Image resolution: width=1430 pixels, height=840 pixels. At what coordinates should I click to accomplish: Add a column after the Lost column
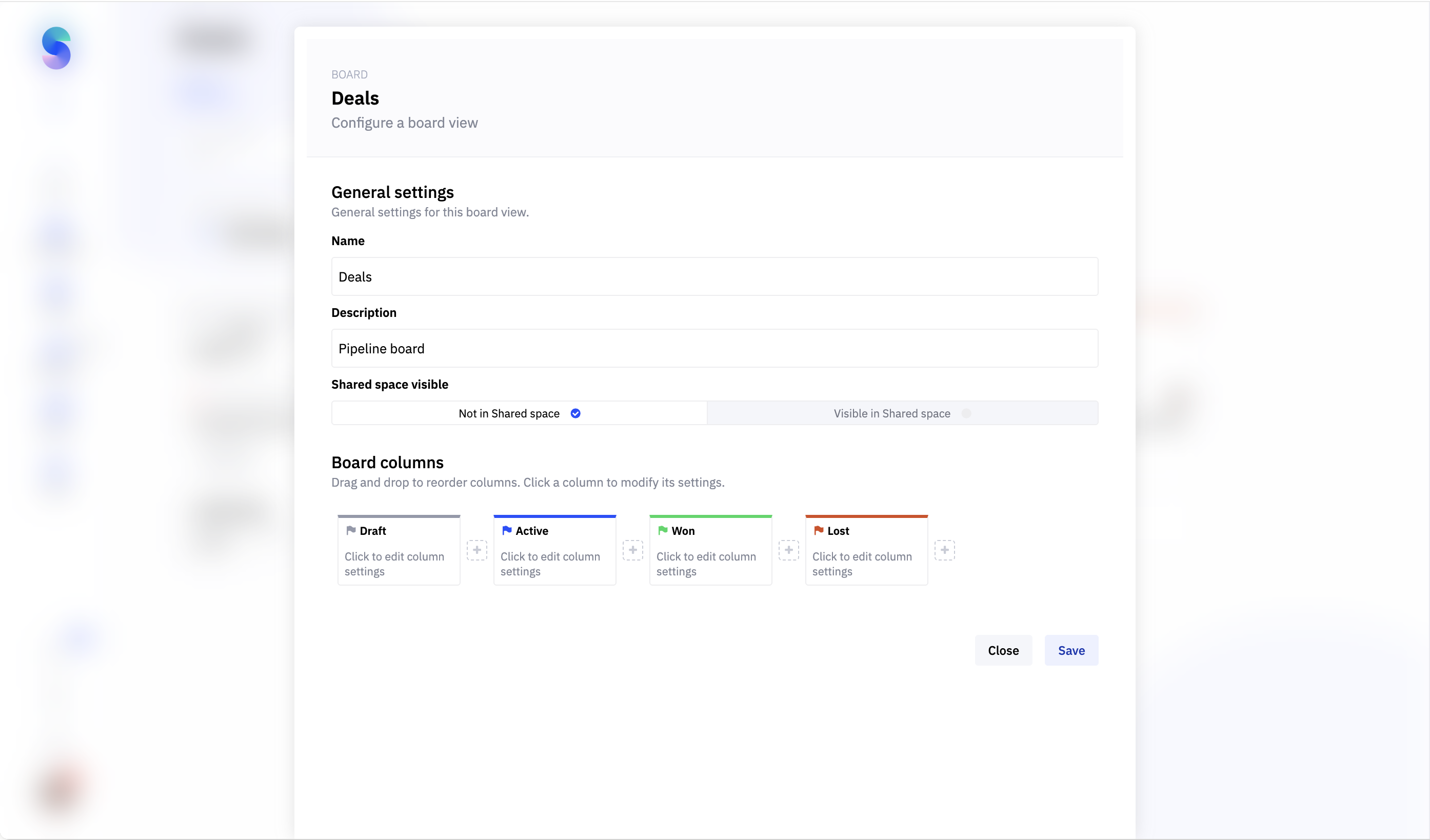[945, 550]
